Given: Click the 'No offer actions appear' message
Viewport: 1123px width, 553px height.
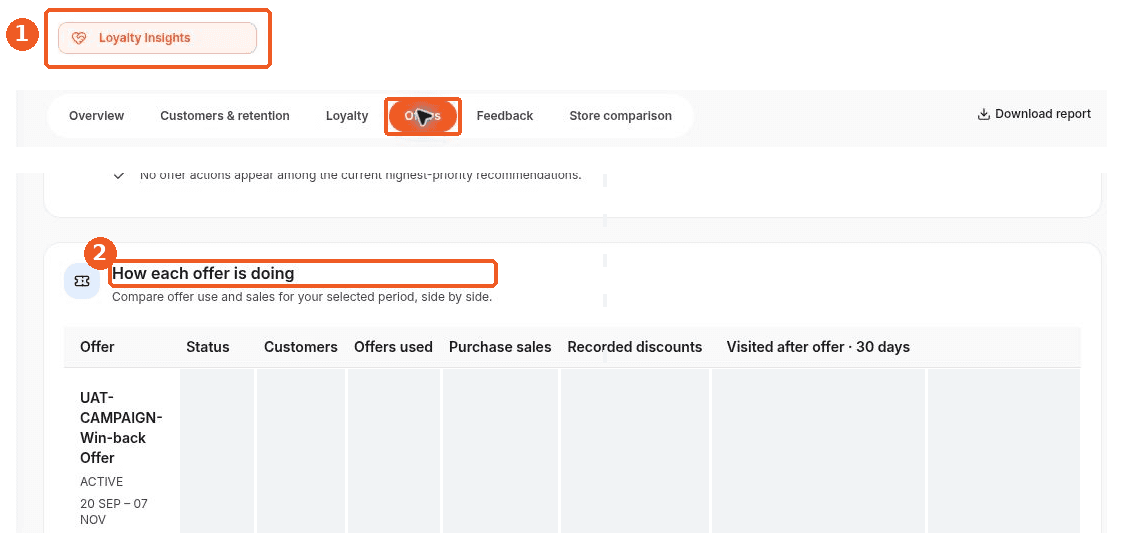Looking at the screenshot, I should tap(360, 175).
